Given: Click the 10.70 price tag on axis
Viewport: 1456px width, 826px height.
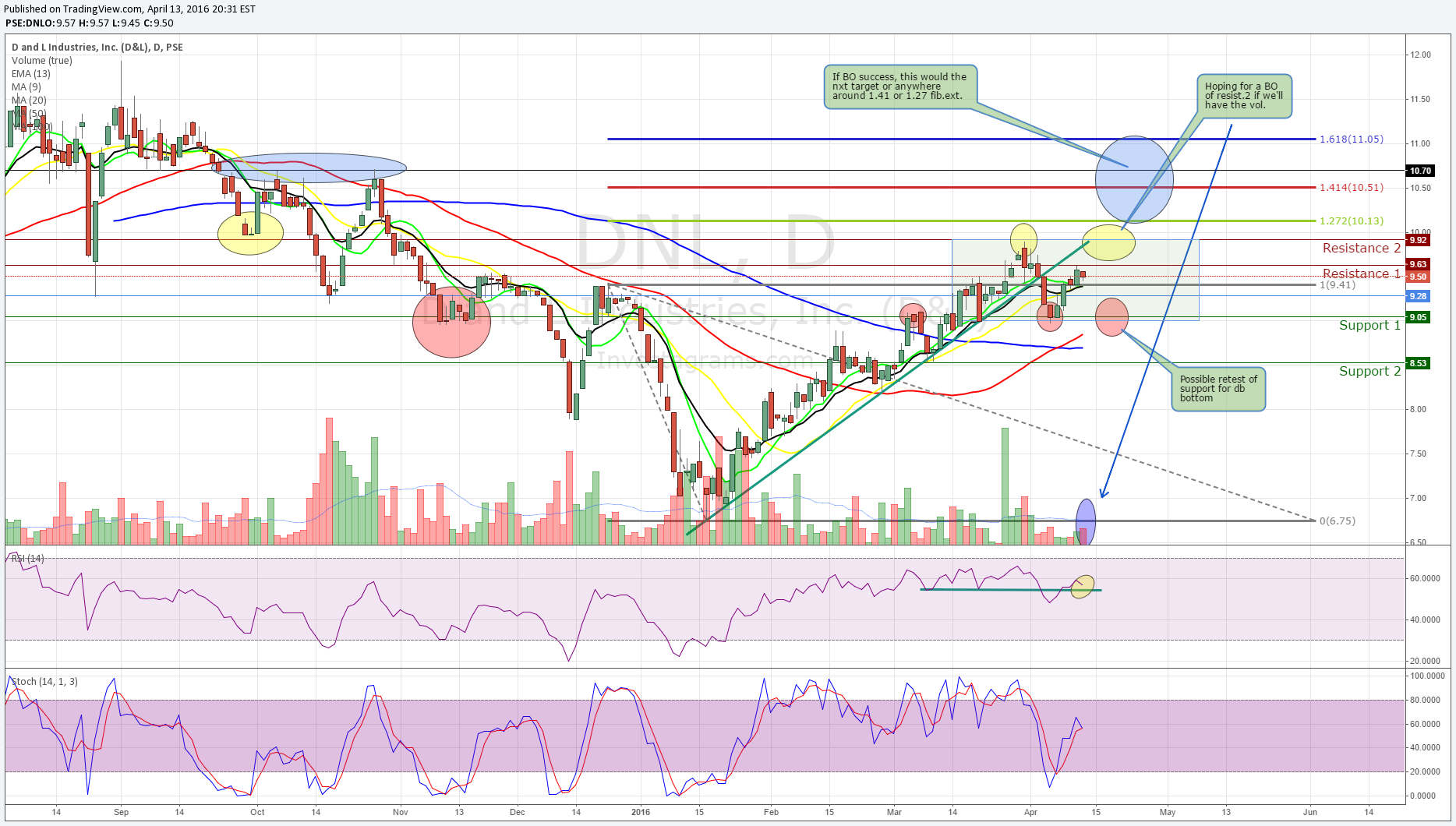Looking at the screenshot, I should [x=1419, y=171].
